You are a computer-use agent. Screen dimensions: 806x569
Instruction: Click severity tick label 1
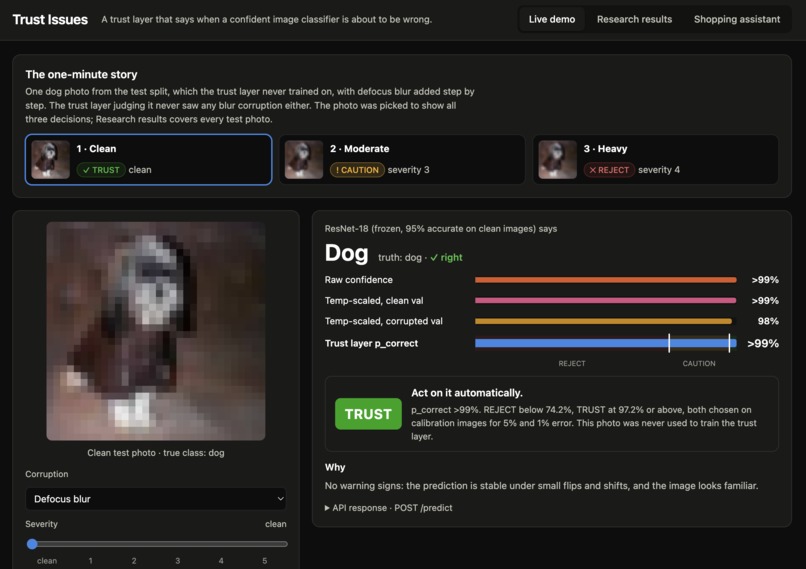click(90, 561)
